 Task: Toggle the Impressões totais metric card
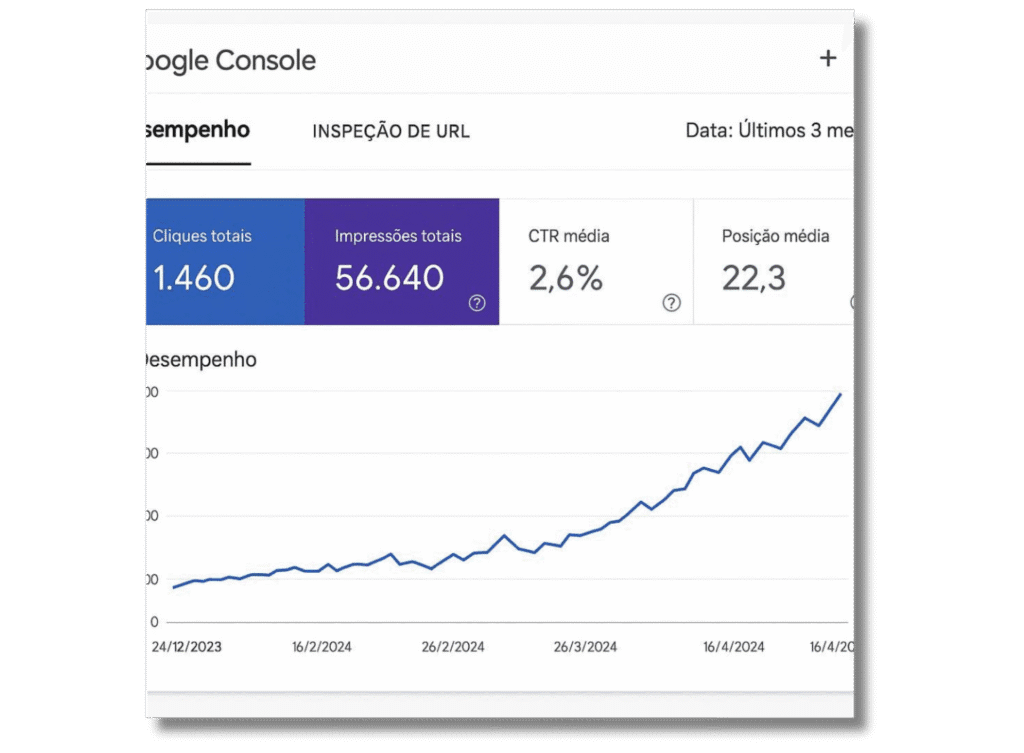401,261
